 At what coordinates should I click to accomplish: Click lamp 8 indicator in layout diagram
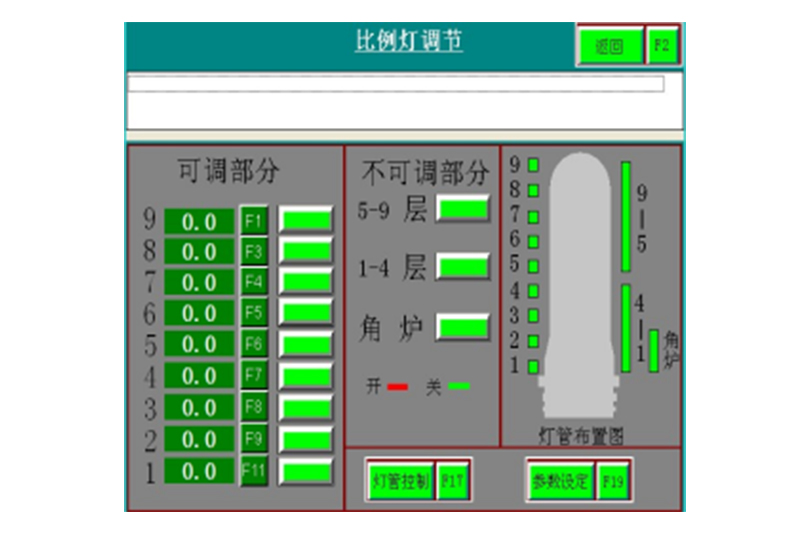point(533,191)
